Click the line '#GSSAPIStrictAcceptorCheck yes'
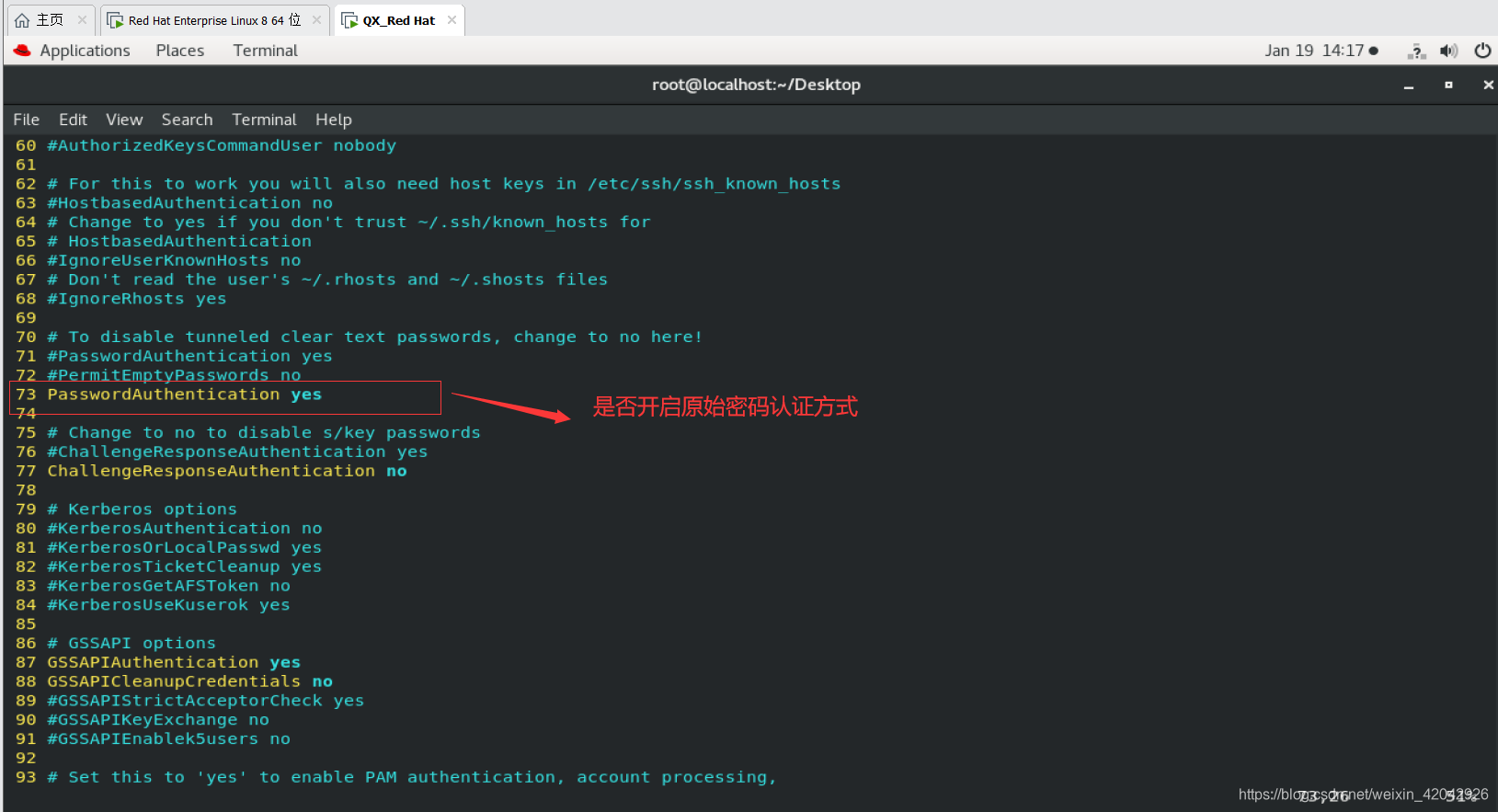This screenshot has height=812, width=1498. coord(206,701)
